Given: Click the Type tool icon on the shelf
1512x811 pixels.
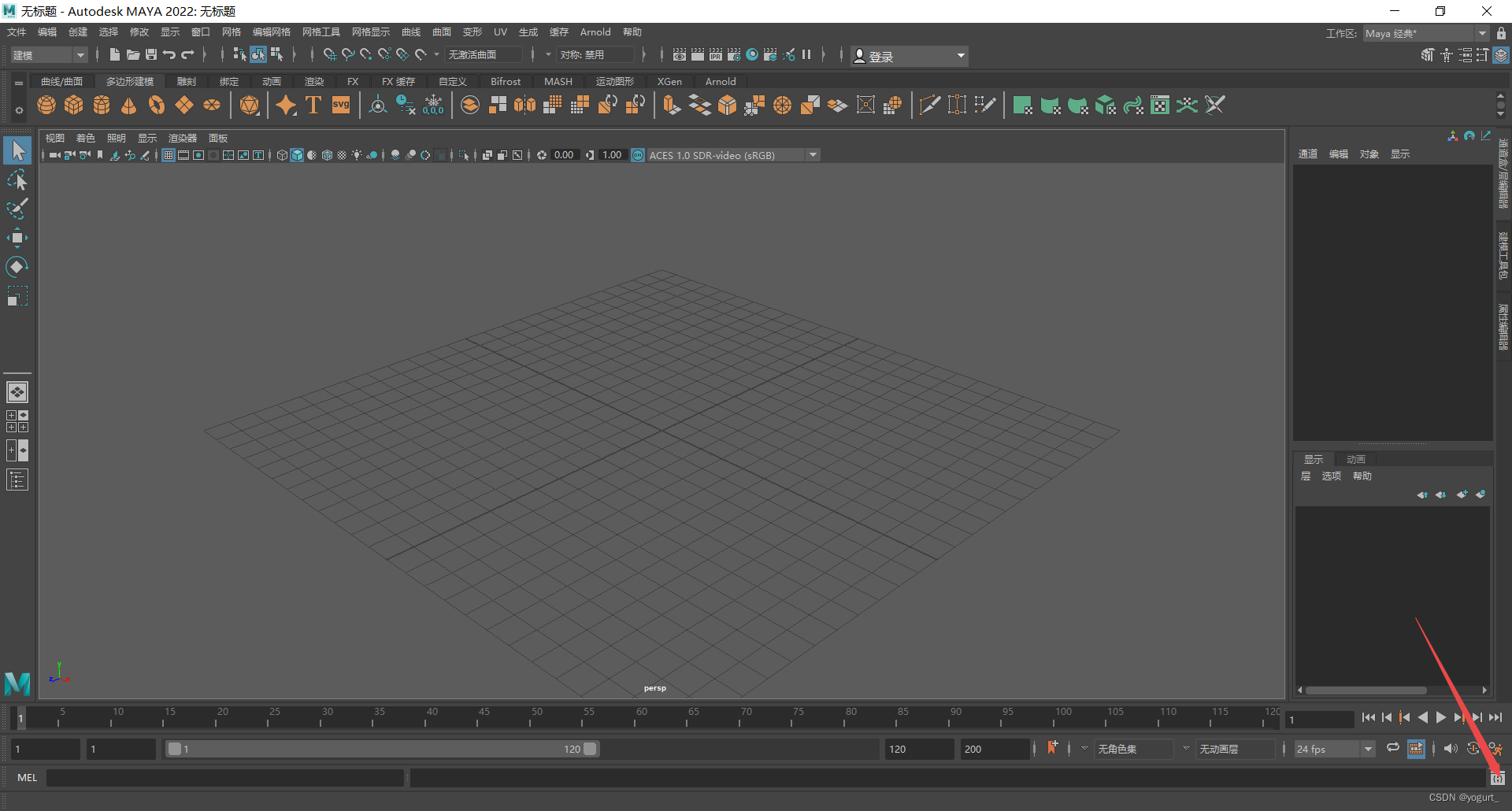Looking at the screenshot, I should pos(313,104).
